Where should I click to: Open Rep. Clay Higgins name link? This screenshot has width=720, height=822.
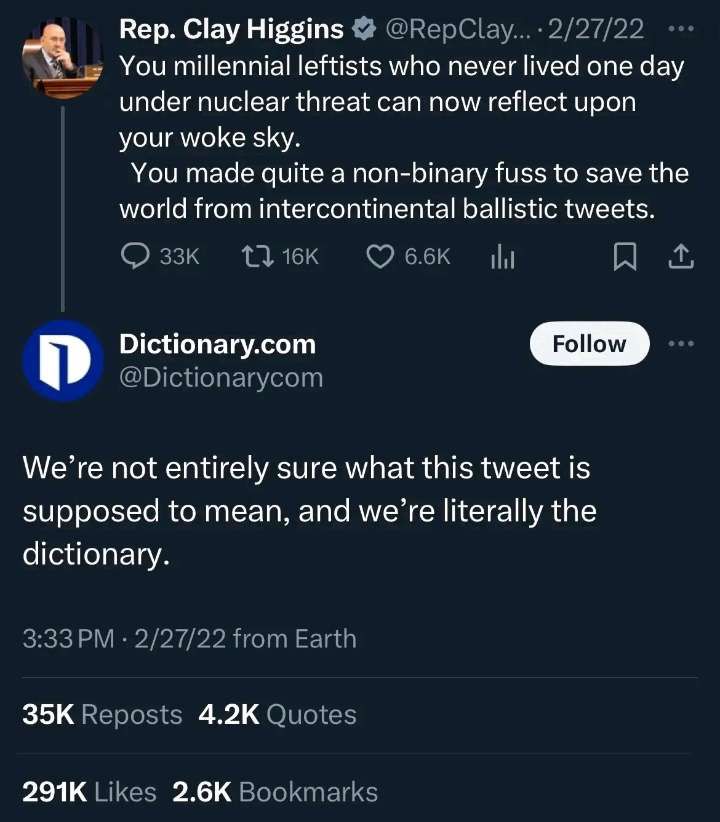point(231,30)
